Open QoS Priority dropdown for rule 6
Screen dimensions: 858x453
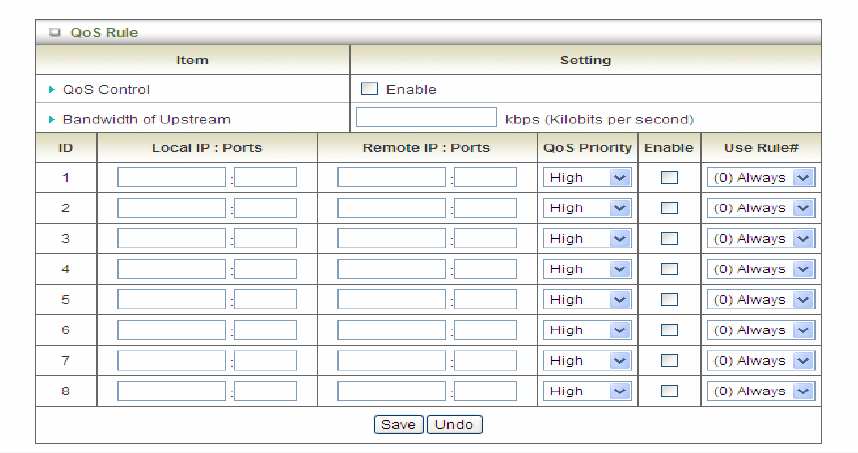(x=586, y=330)
